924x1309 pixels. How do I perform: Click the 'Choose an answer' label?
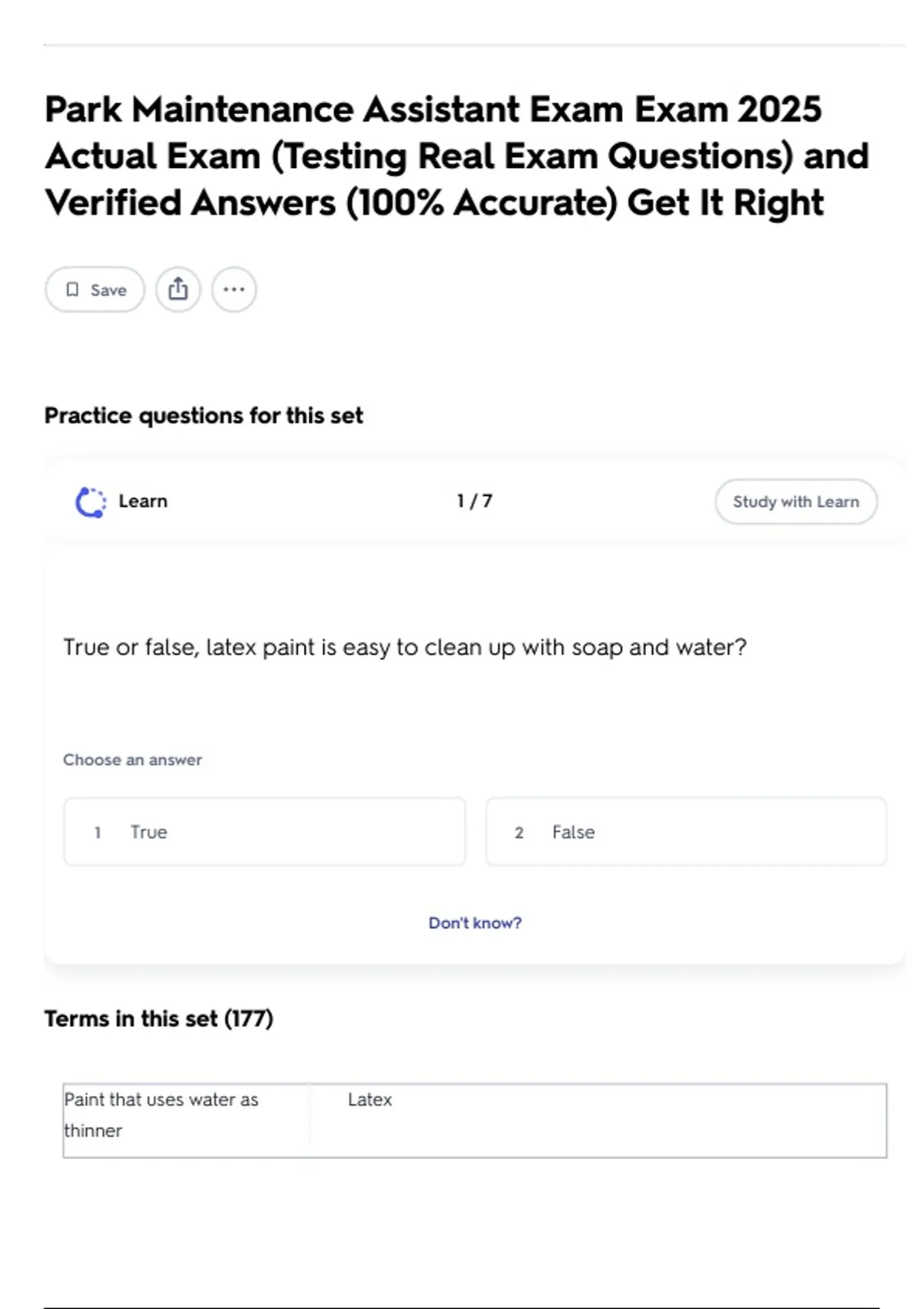click(132, 760)
